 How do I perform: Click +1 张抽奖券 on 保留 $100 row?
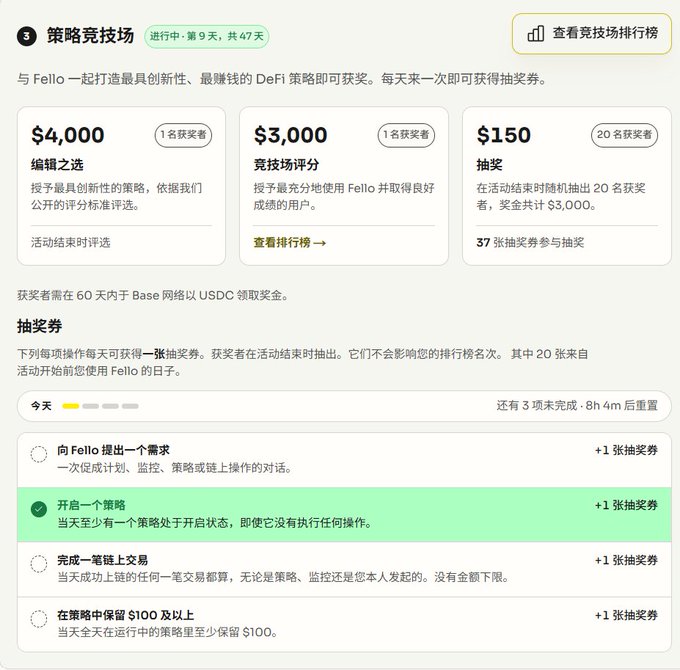point(626,615)
